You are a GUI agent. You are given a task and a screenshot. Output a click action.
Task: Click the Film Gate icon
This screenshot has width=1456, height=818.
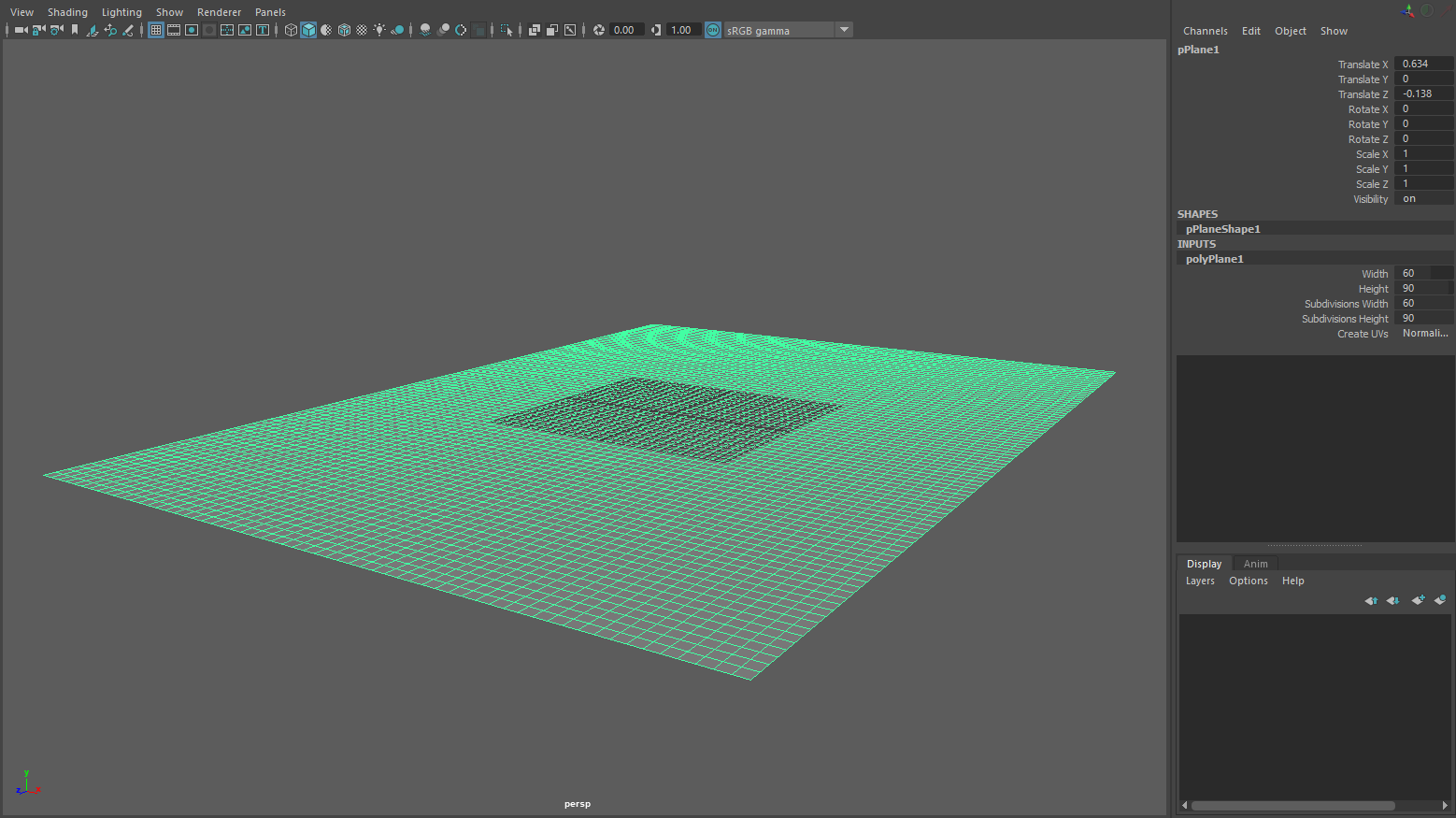pyautogui.click(x=174, y=30)
